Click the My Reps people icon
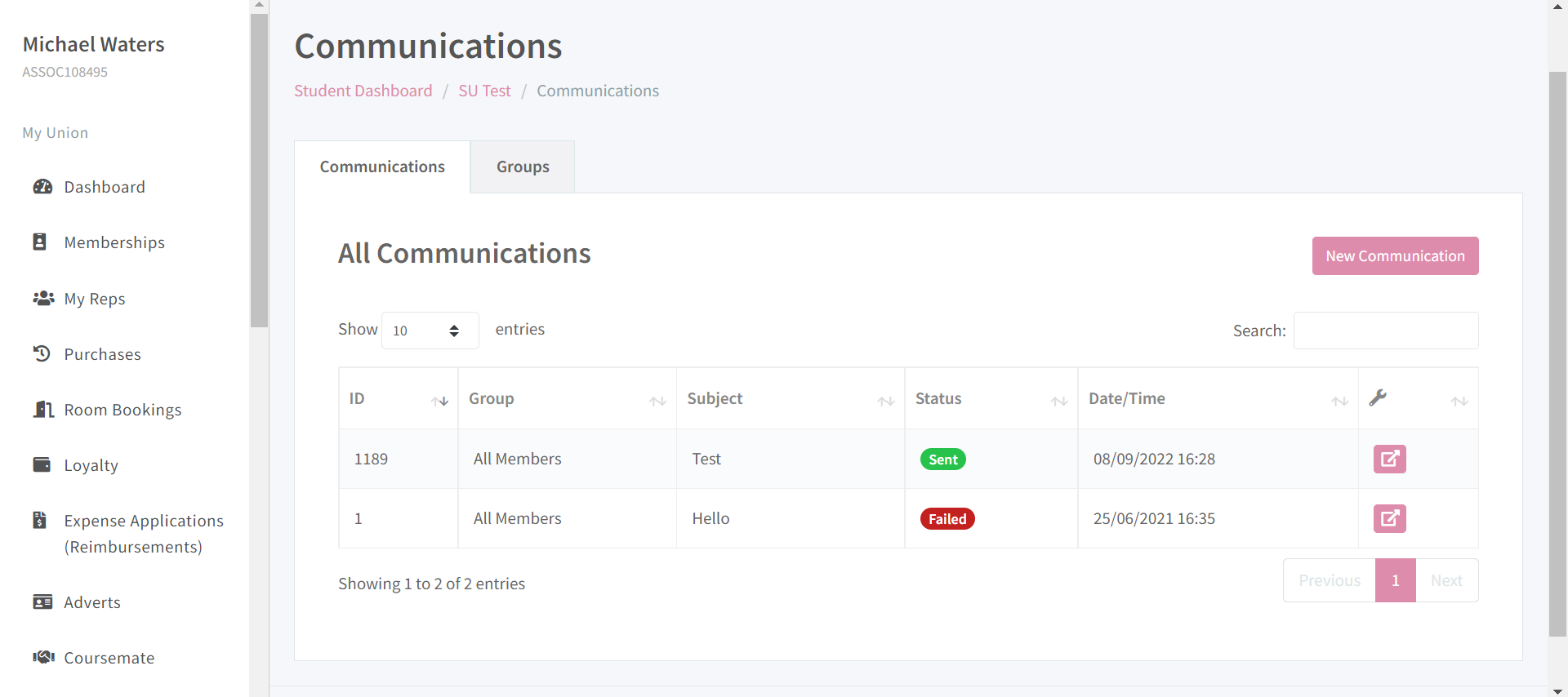Image resolution: width=1568 pixels, height=697 pixels. pos(43,298)
